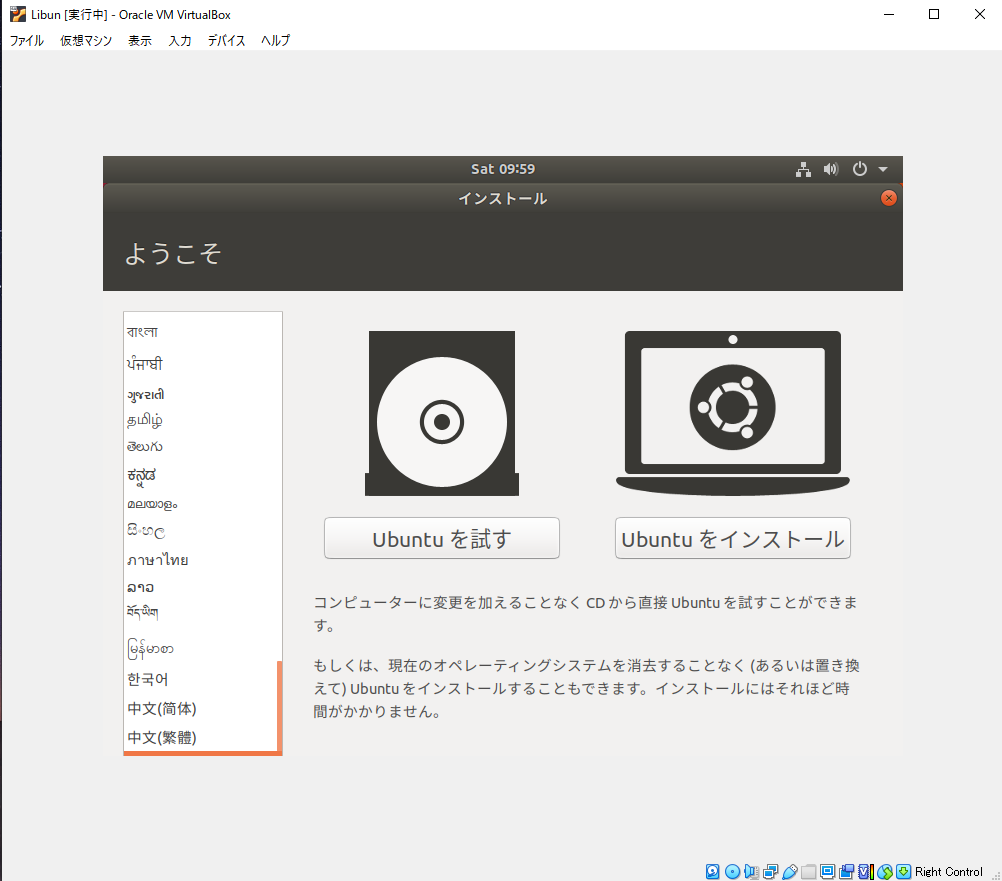Click the Right Control host key label

pyautogui.click(x=948, y=871)
